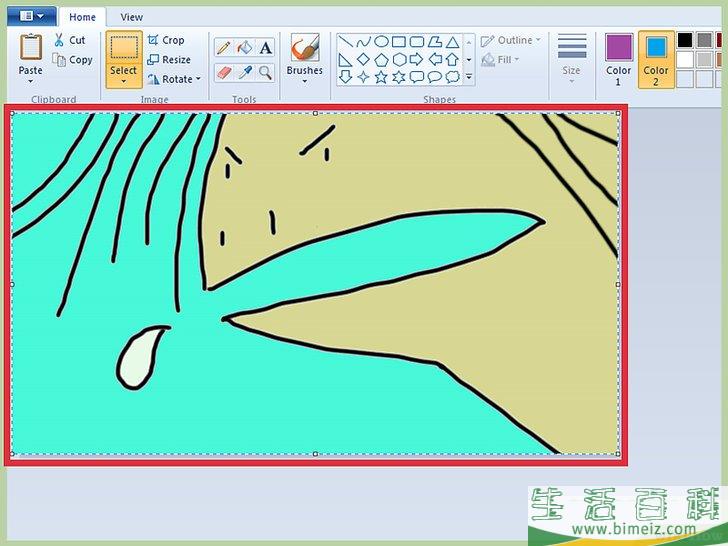Pick the black palette color
Image resolution: width=728 pixels, height=546 pixels.
coord(685,40)
